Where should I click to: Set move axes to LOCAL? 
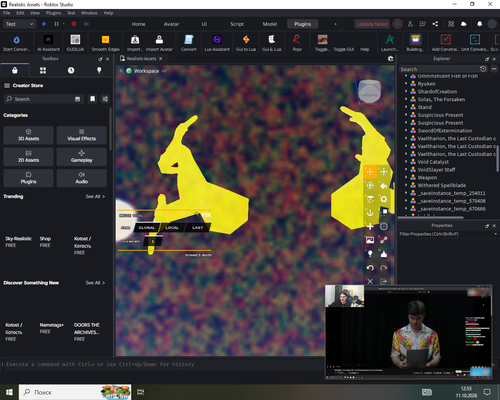pyautogui.click(x=172, y=228)
